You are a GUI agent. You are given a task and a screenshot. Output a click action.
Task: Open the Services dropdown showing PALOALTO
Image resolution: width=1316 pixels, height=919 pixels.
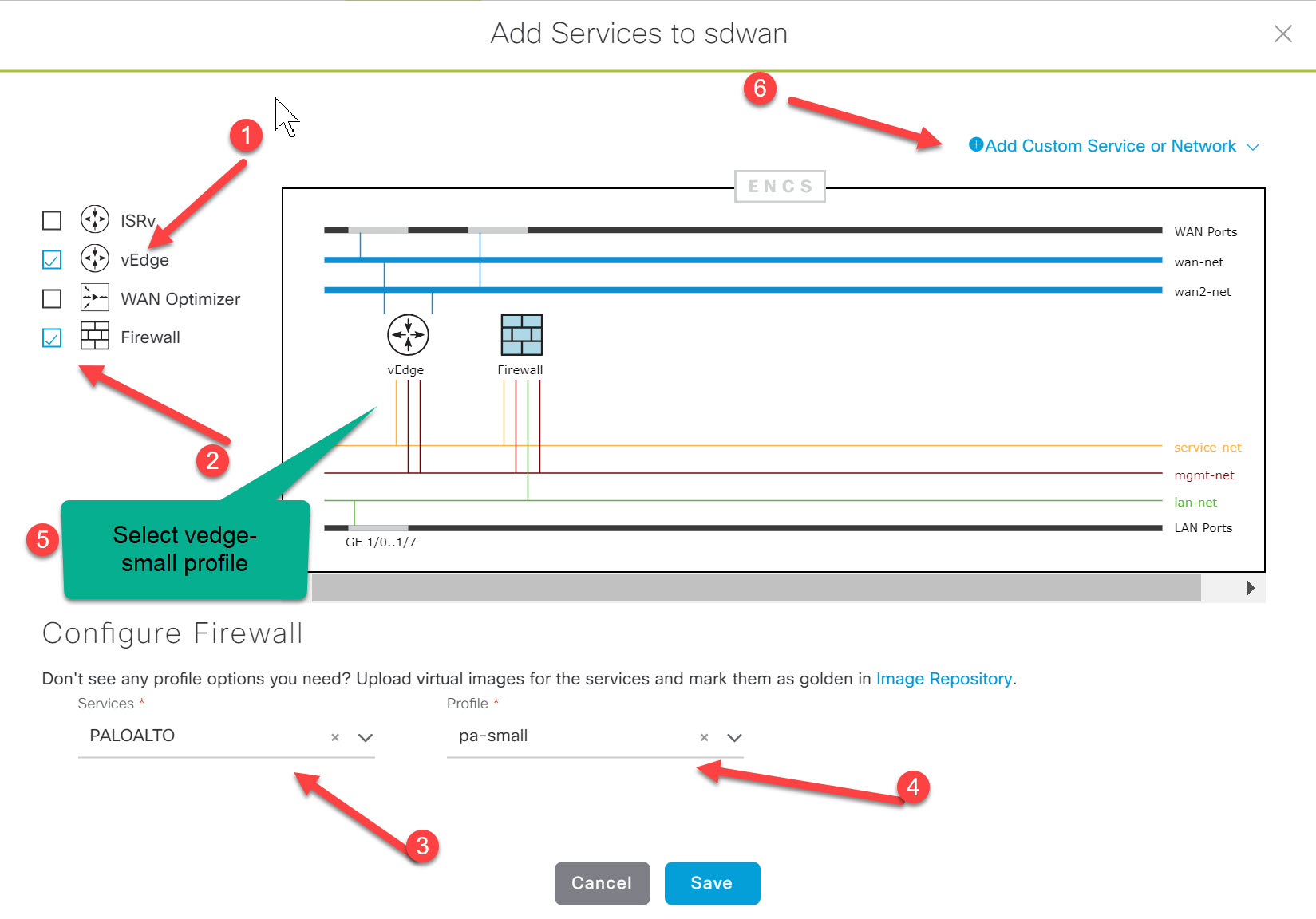pyautogui.click(x=366, y=737)
